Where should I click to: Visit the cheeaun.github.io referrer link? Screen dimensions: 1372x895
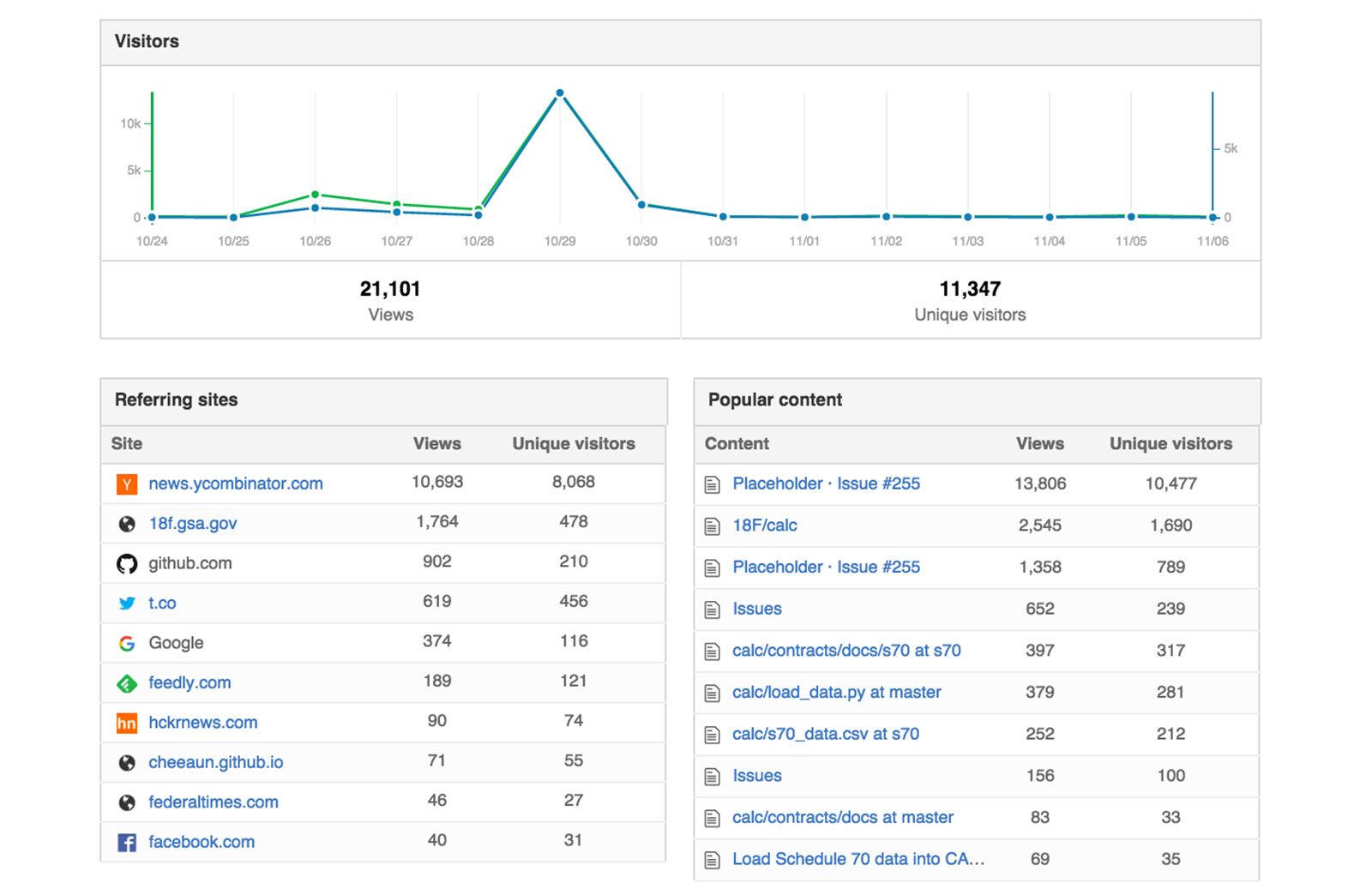point(216,762)
